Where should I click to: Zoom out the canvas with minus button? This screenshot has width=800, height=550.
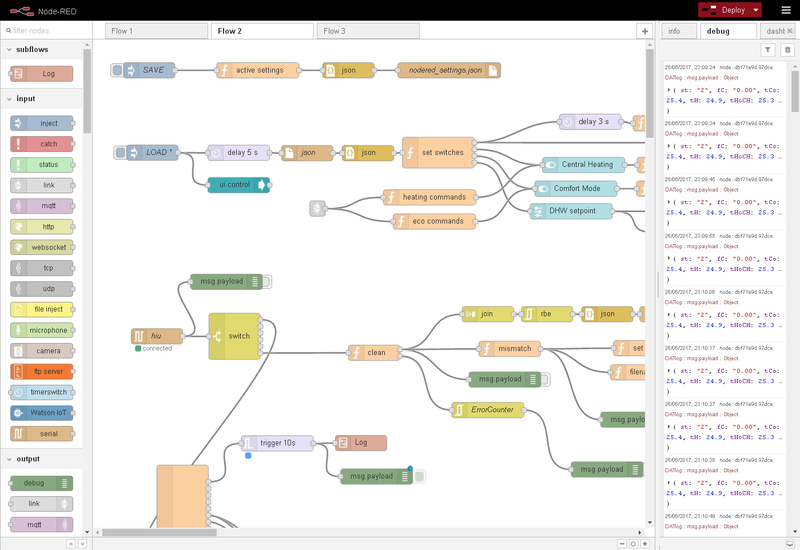click(x=622, y=544)
